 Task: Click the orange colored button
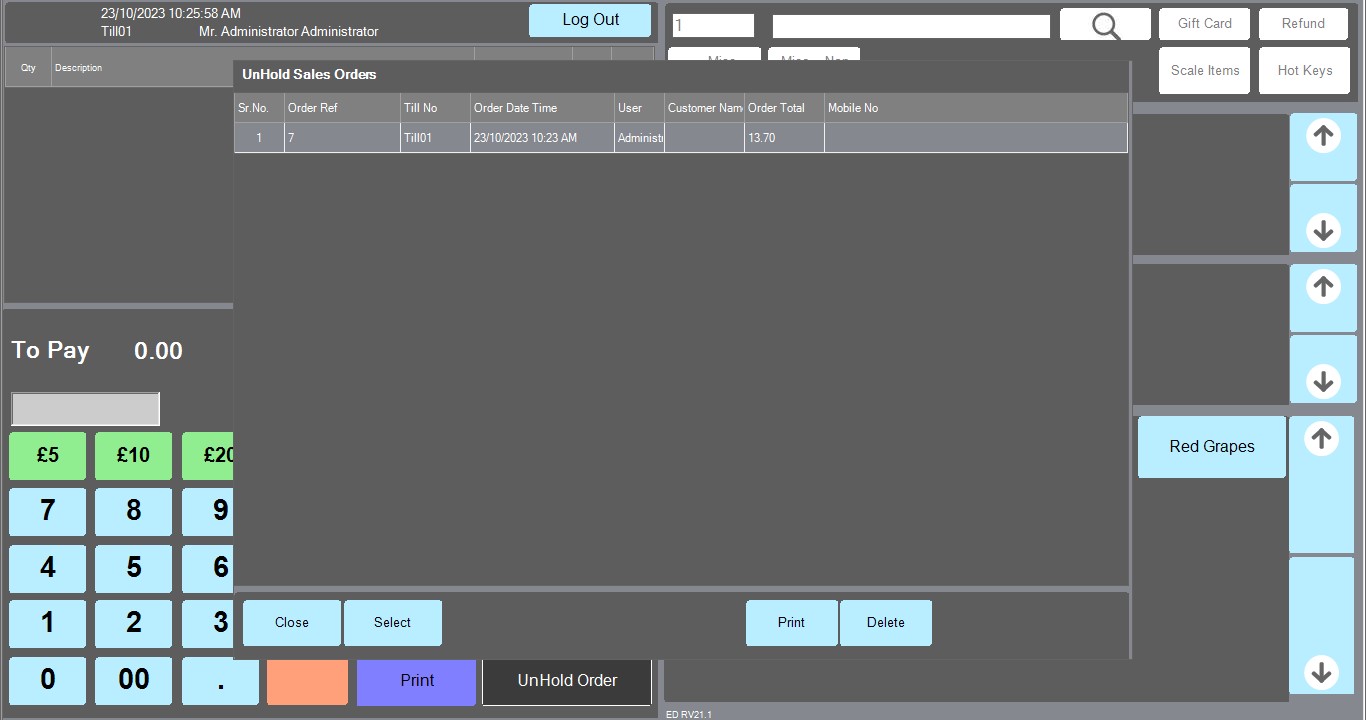307,681
